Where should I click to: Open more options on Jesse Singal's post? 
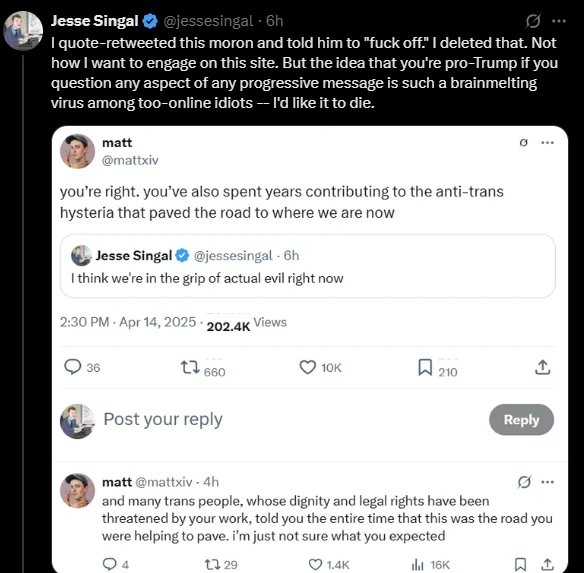point(559,21)
